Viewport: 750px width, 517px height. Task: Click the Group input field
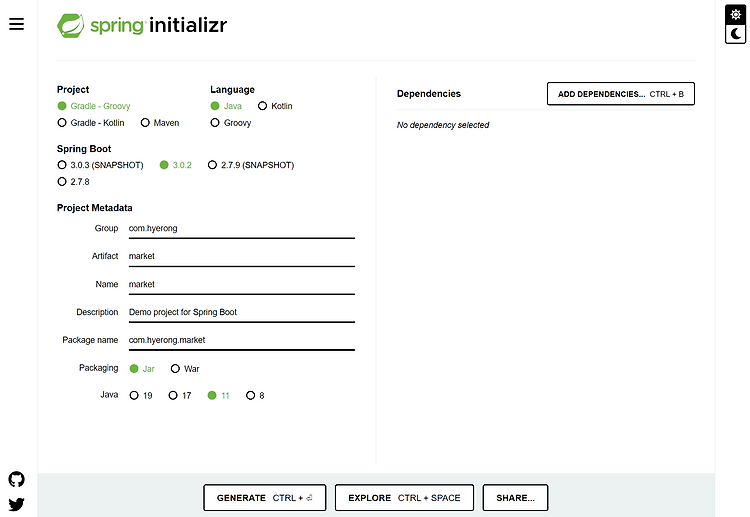242,229
